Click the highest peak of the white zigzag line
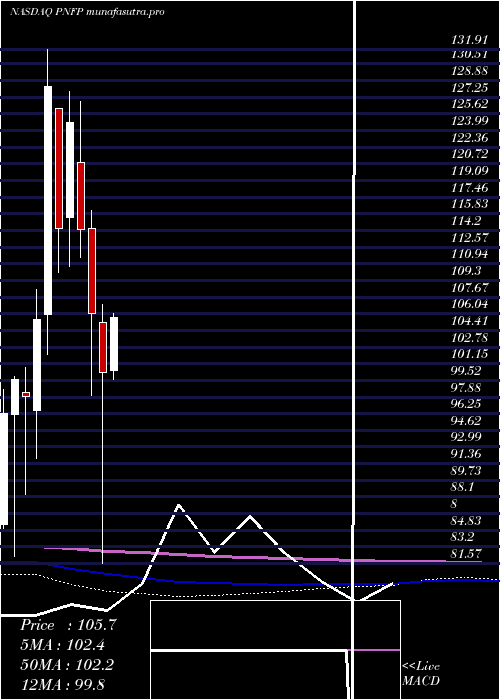Screen dimensions: 500x700 coord(179,505)
